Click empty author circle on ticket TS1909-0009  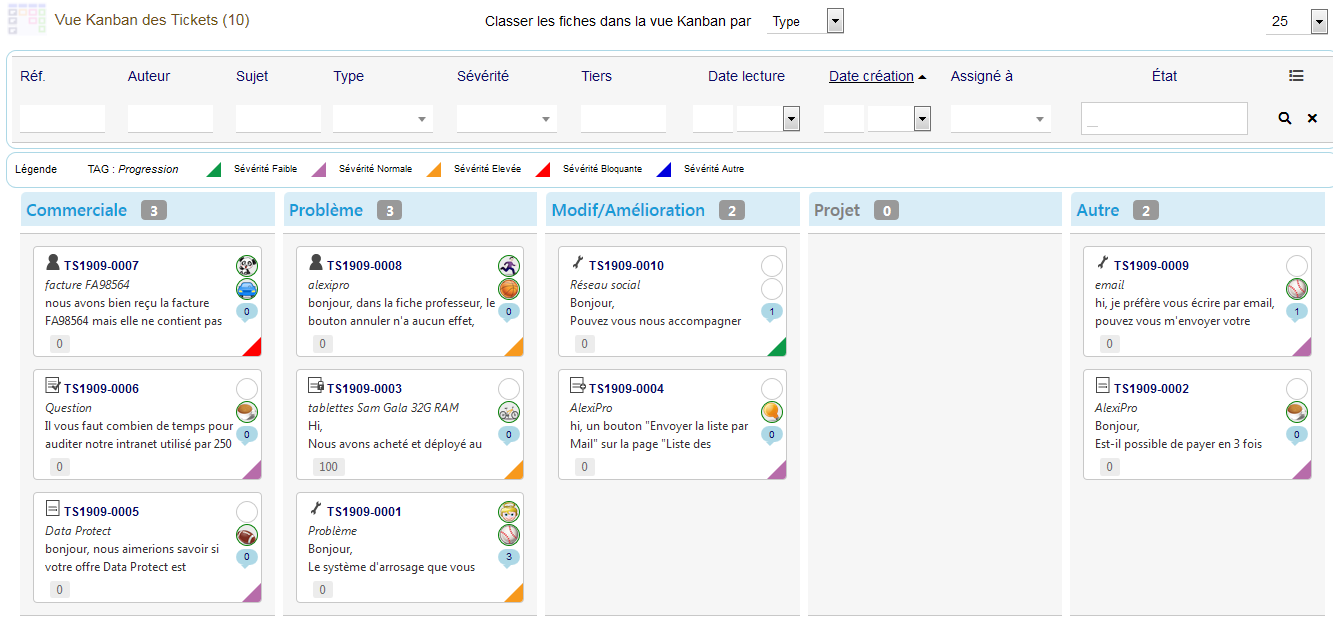1297,266
